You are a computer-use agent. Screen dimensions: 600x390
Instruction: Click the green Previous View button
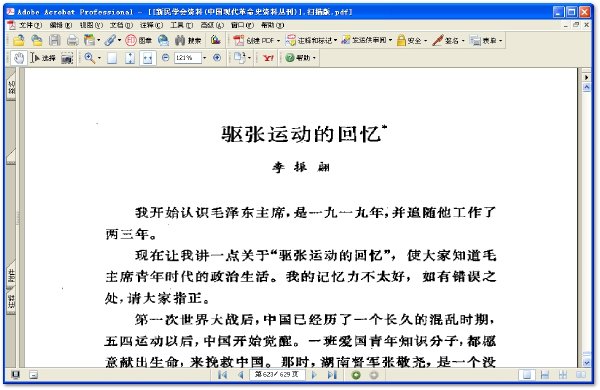click(356, 375)
